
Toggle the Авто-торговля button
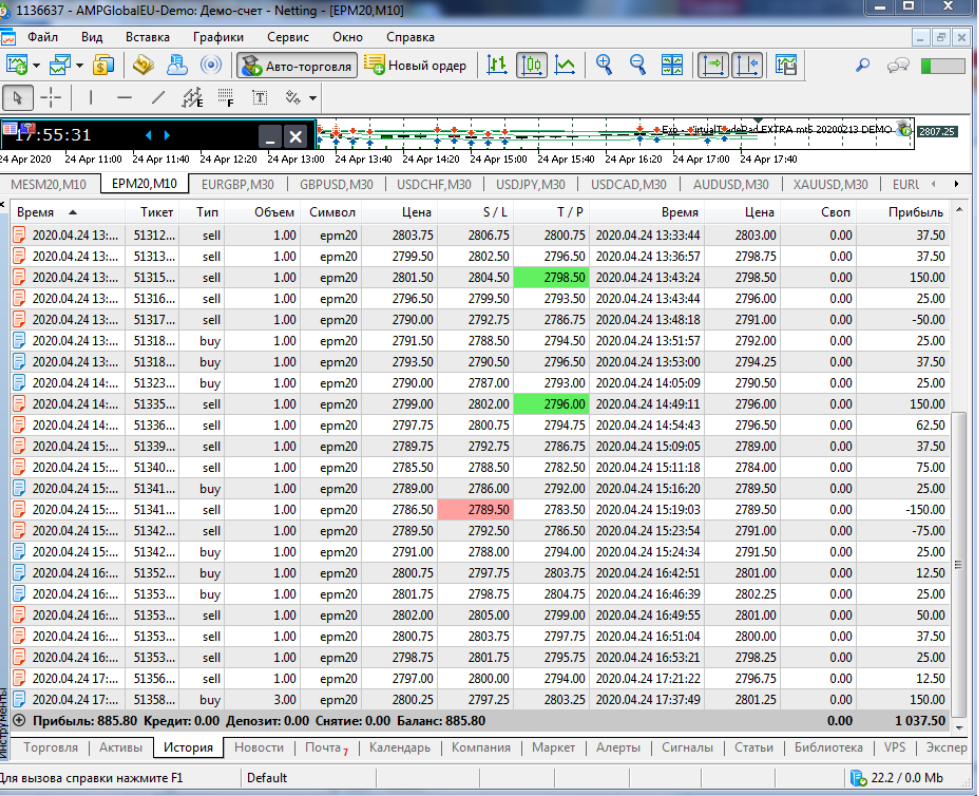pos(297,66)
